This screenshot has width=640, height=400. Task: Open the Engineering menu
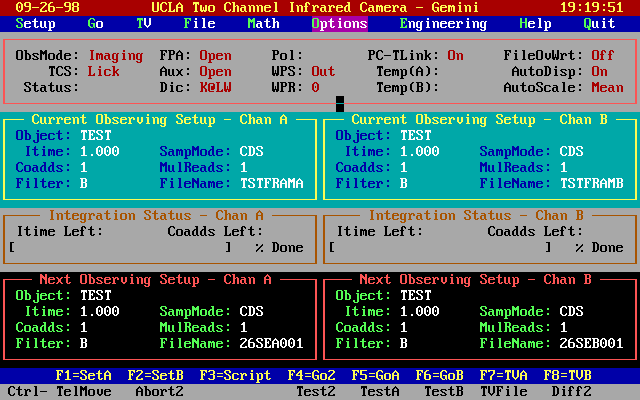443,24
